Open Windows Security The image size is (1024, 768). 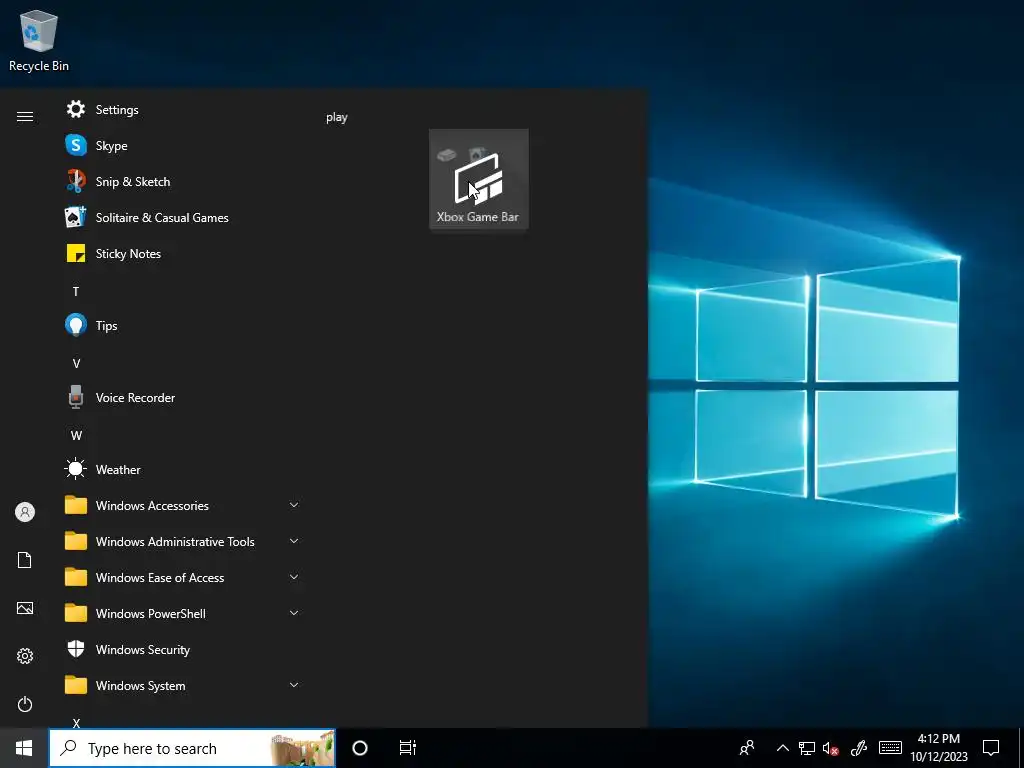click(182, 649)
